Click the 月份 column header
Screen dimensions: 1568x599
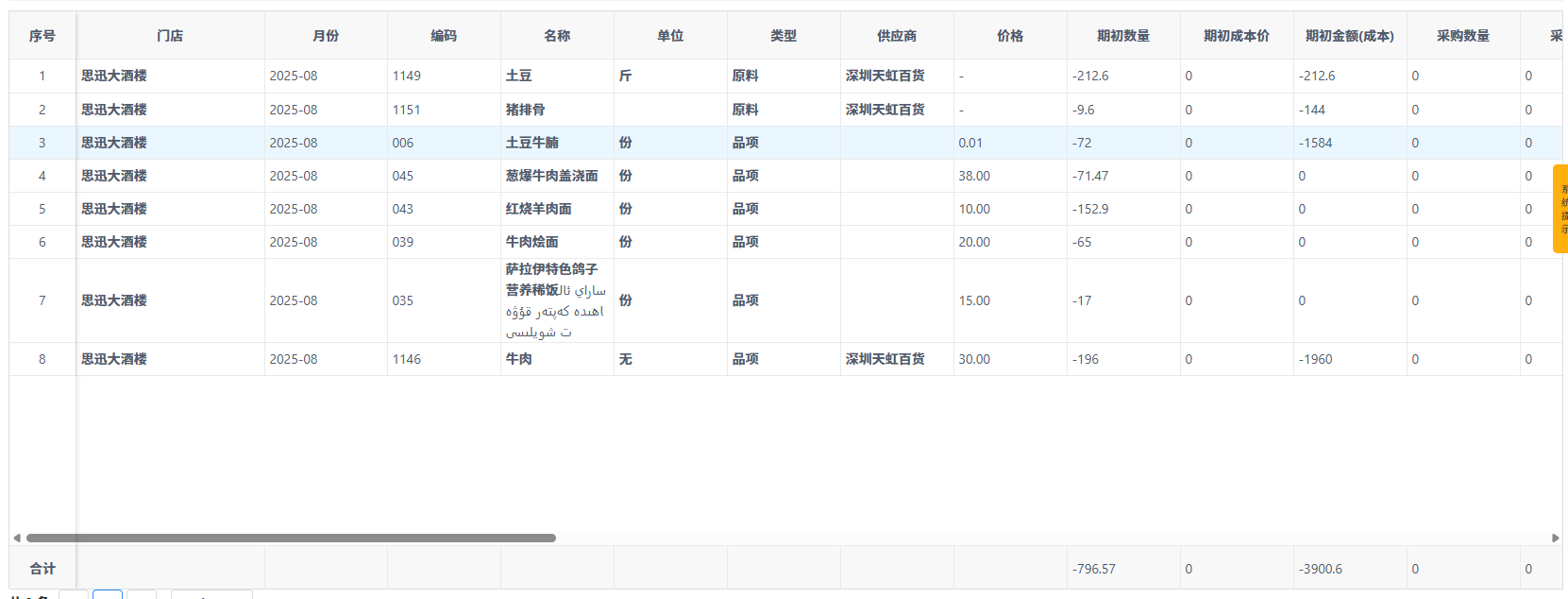coord(326,36)
